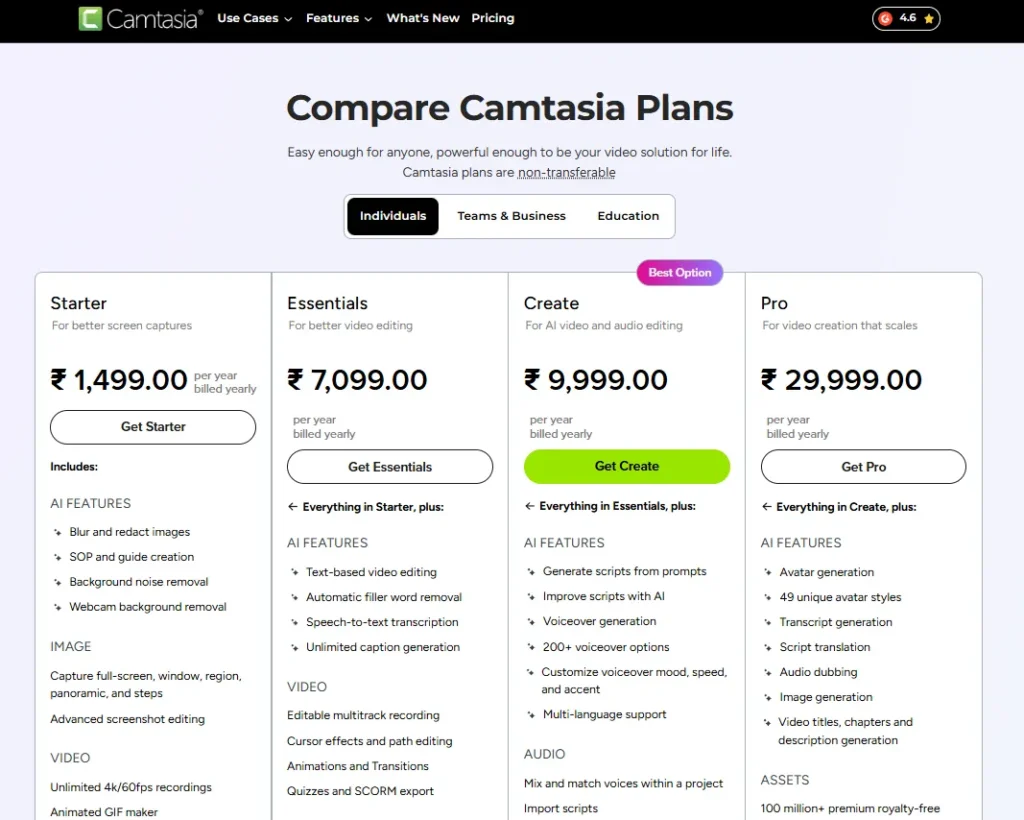Click the G2 rating badge icon

tap(884, 18)
